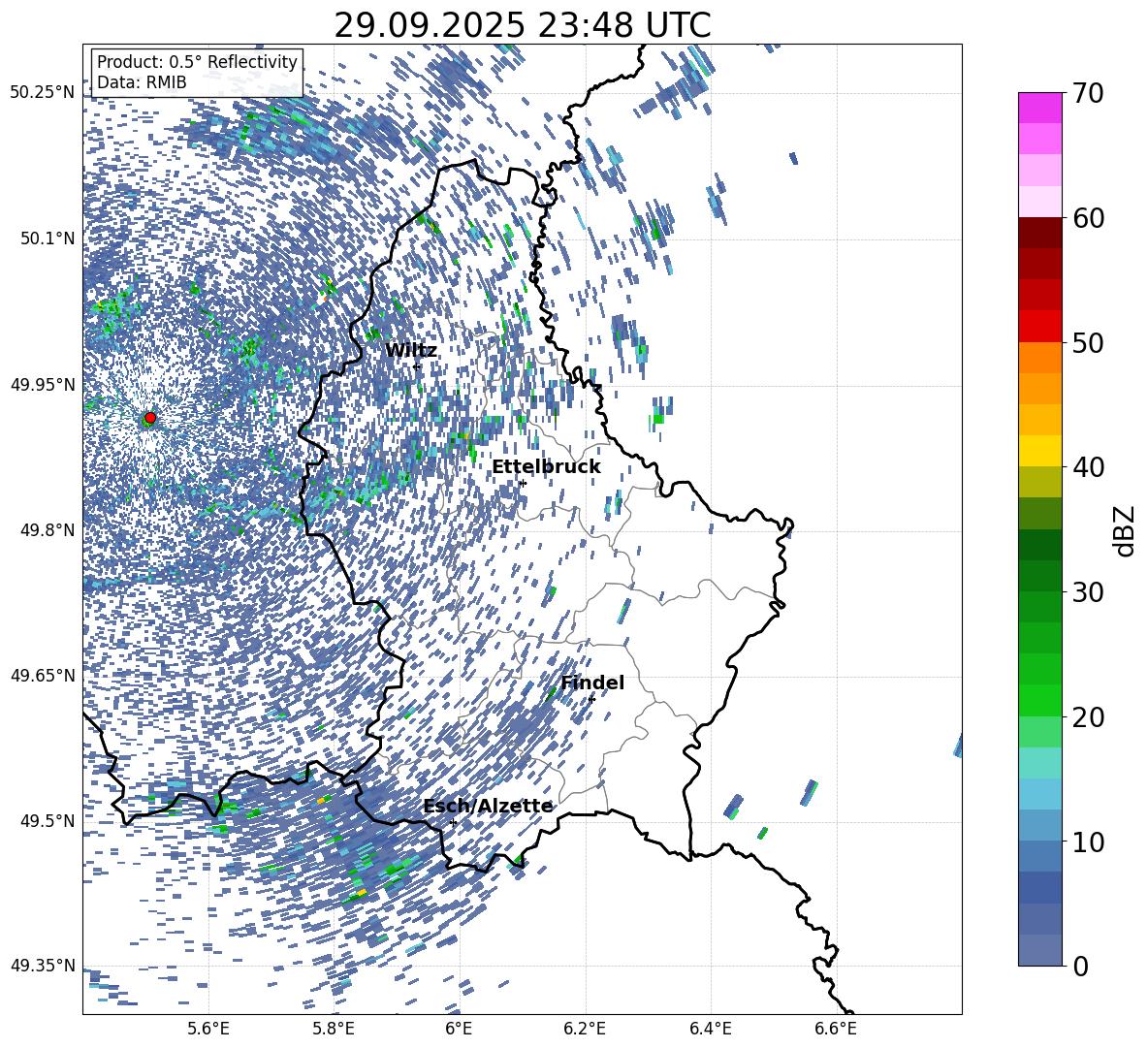Click the dark maroon swatch below 60 dBZ
Screen dimensions: 1148x1048
coord(1039,233)
